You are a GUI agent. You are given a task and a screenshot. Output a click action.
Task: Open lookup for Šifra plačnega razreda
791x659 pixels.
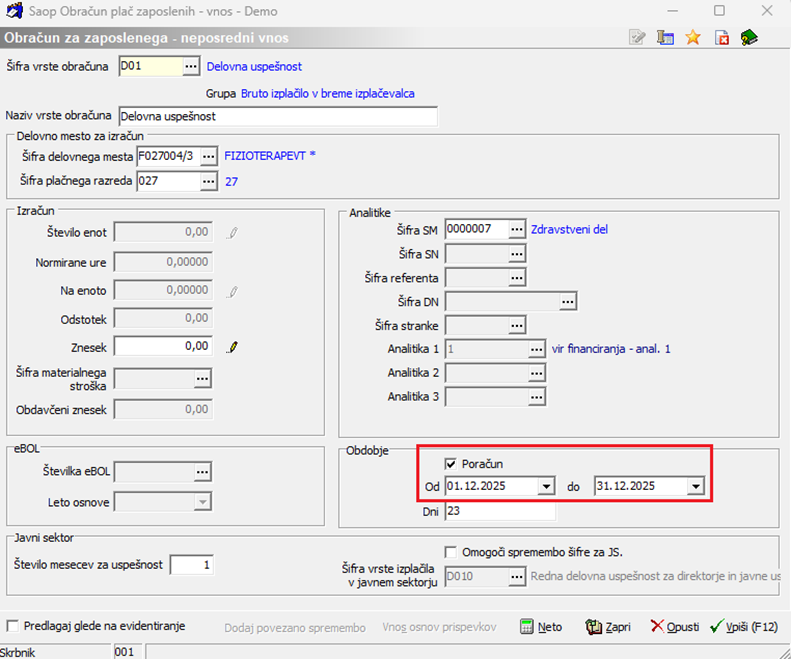208,181
